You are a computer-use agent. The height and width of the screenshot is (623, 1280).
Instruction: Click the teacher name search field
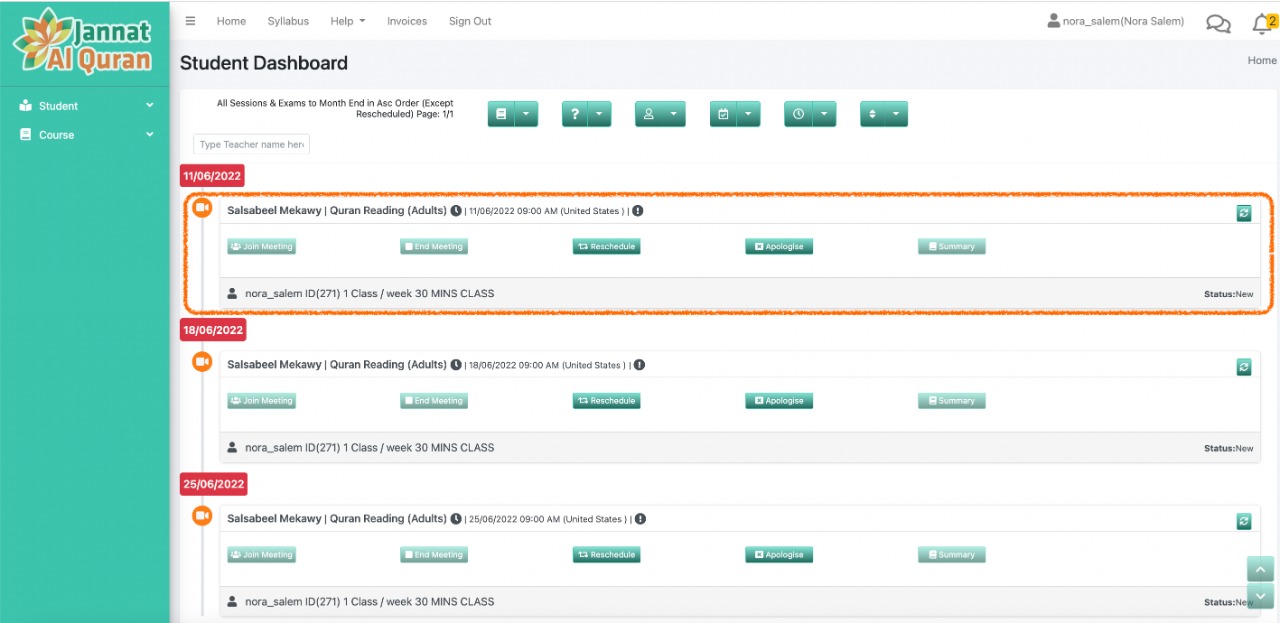(251, 144)
